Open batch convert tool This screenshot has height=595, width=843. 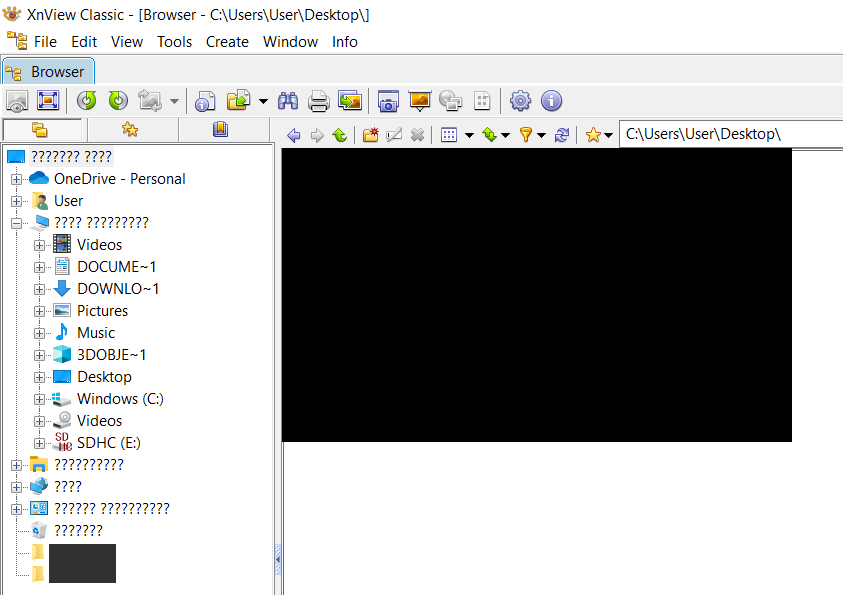[x=350, y=101]
